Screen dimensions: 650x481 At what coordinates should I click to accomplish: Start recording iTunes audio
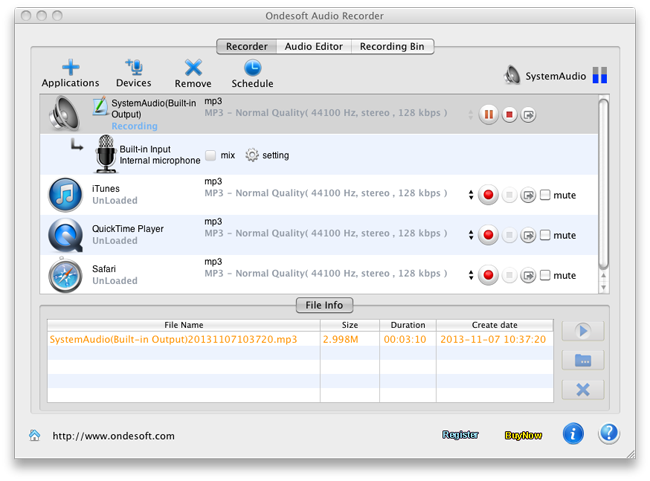pos(489,195)
